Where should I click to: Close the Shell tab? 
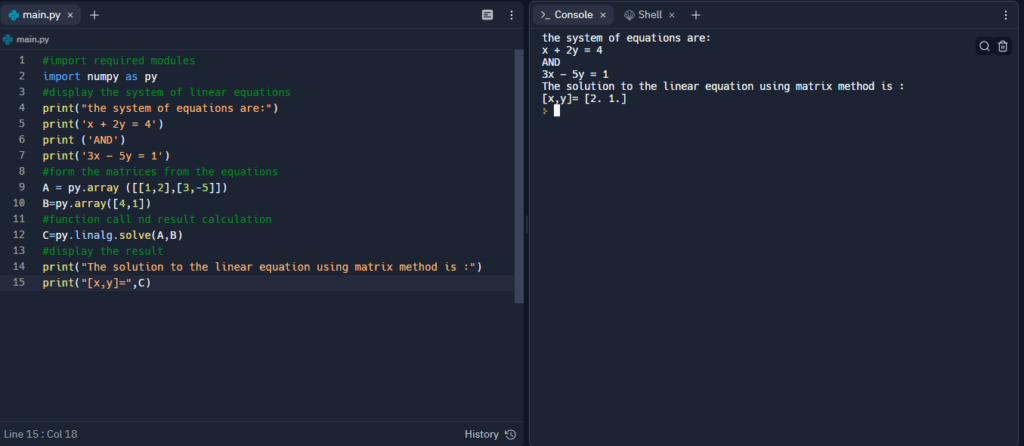(671, 15)
